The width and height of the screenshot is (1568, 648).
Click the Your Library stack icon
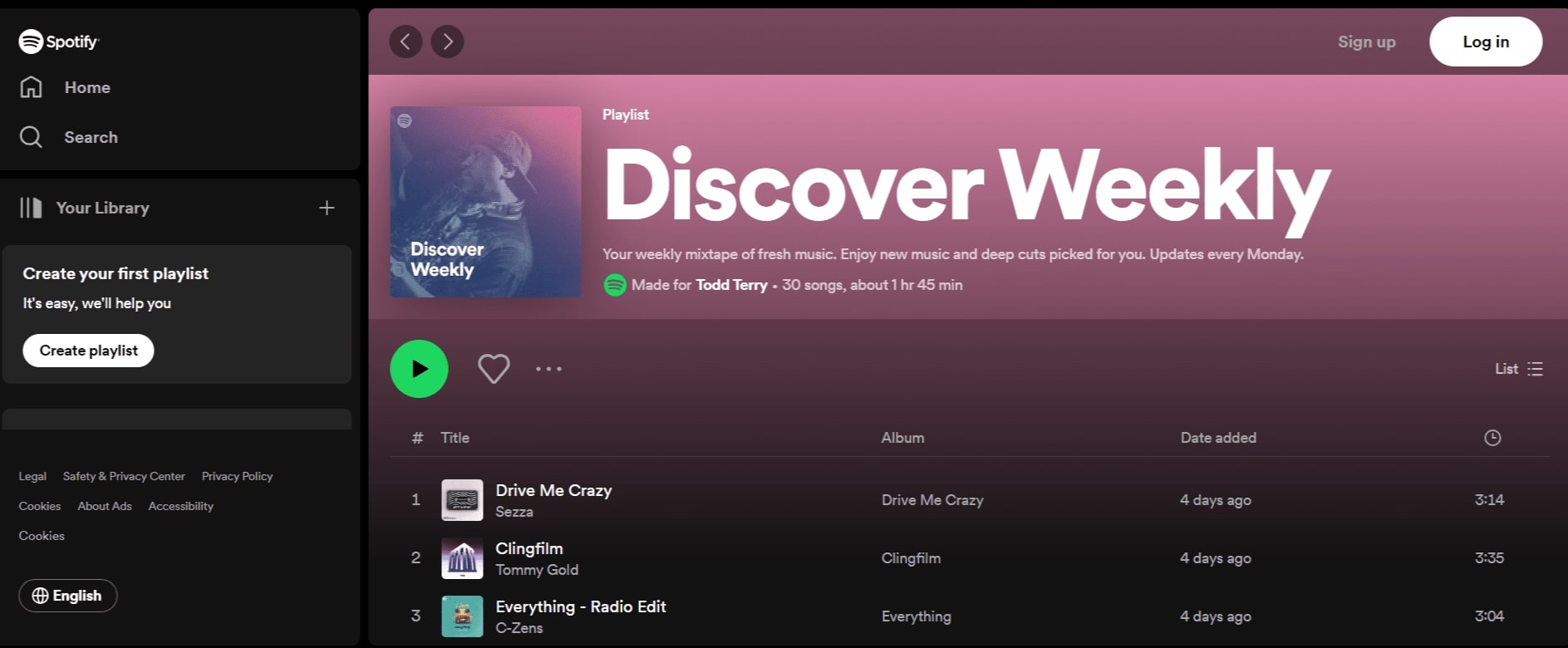[31, 208]
